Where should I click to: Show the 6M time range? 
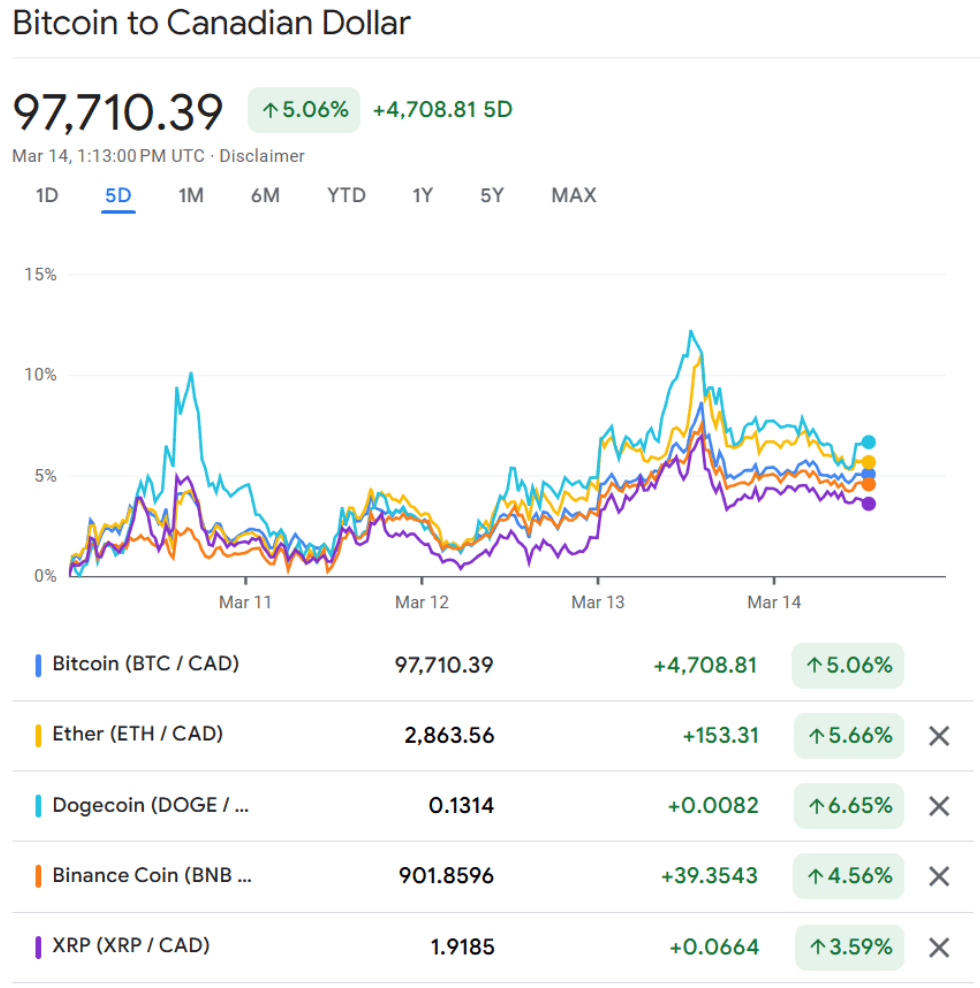point(265,195)
